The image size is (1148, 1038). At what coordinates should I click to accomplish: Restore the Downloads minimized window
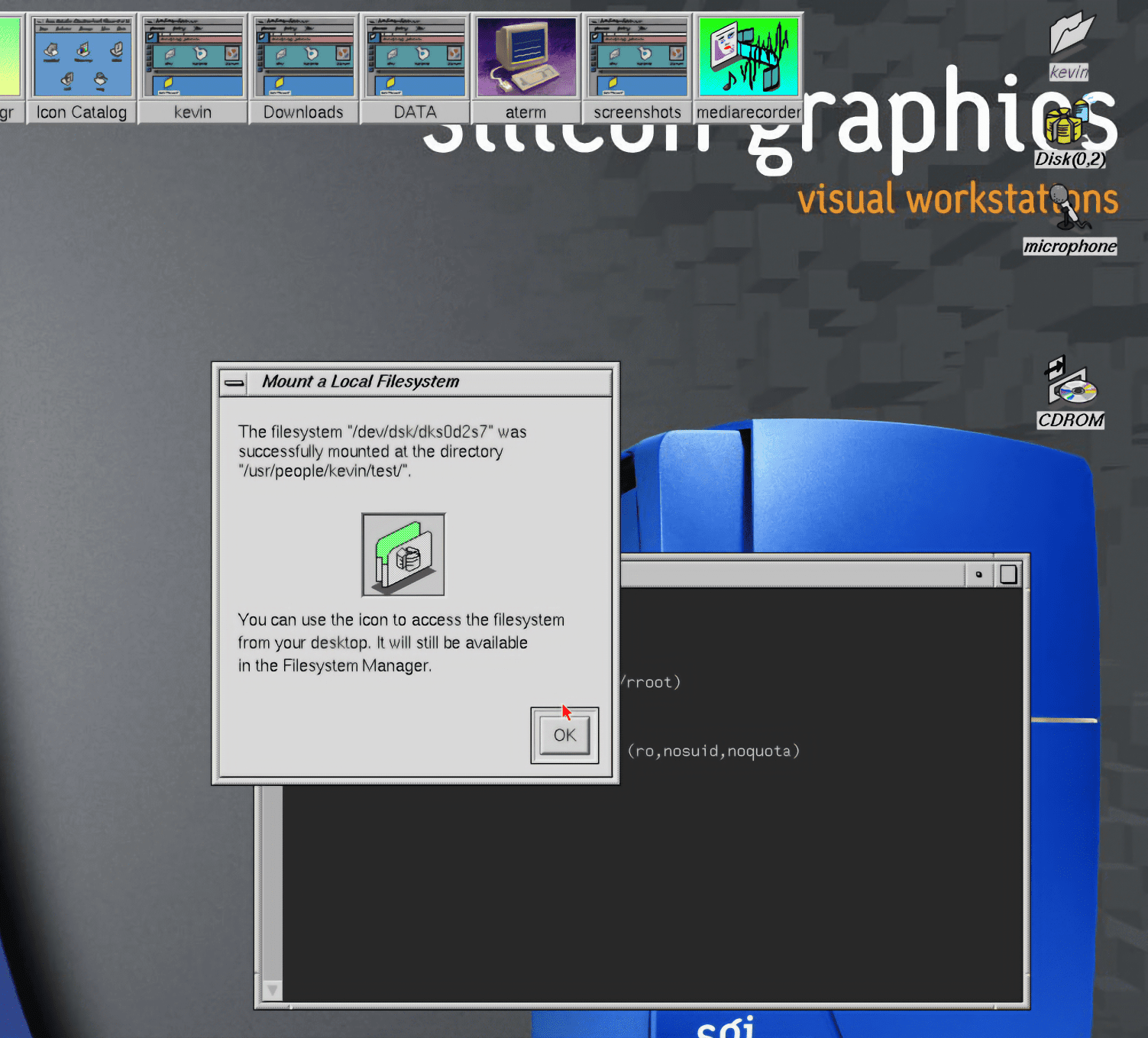303,68
